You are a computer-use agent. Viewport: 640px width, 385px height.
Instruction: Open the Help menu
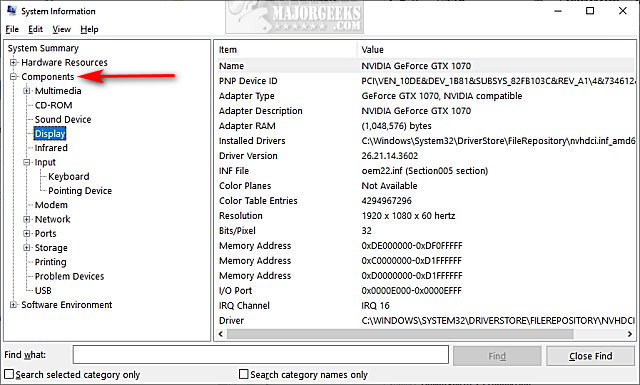pos(89,29)
